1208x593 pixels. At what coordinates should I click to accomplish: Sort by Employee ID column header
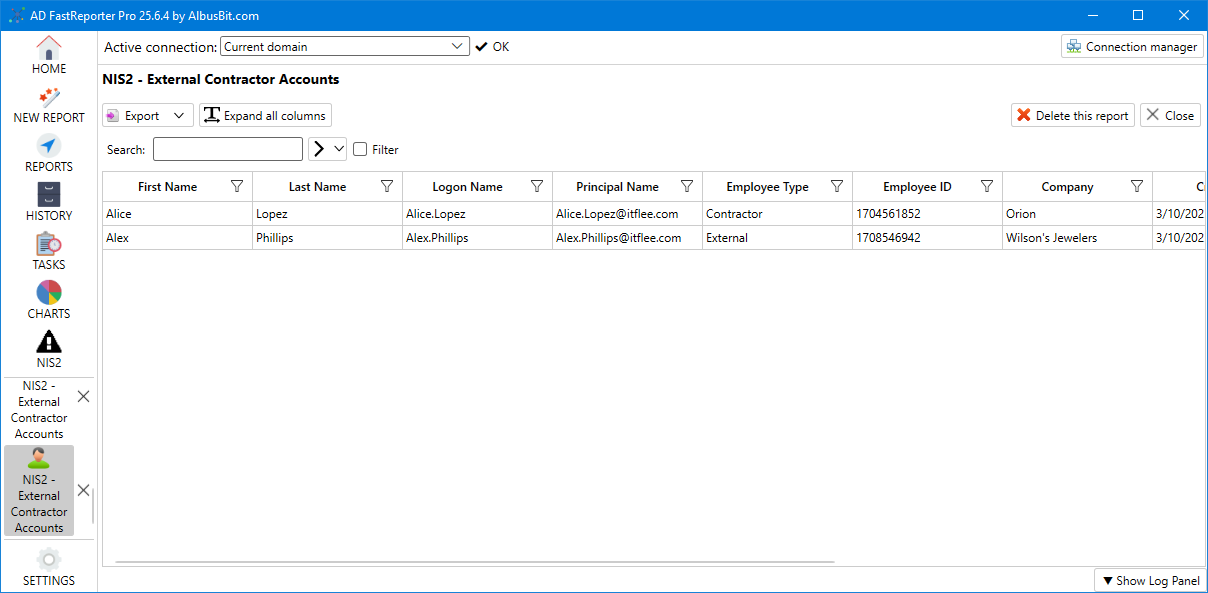click(917, 187)
